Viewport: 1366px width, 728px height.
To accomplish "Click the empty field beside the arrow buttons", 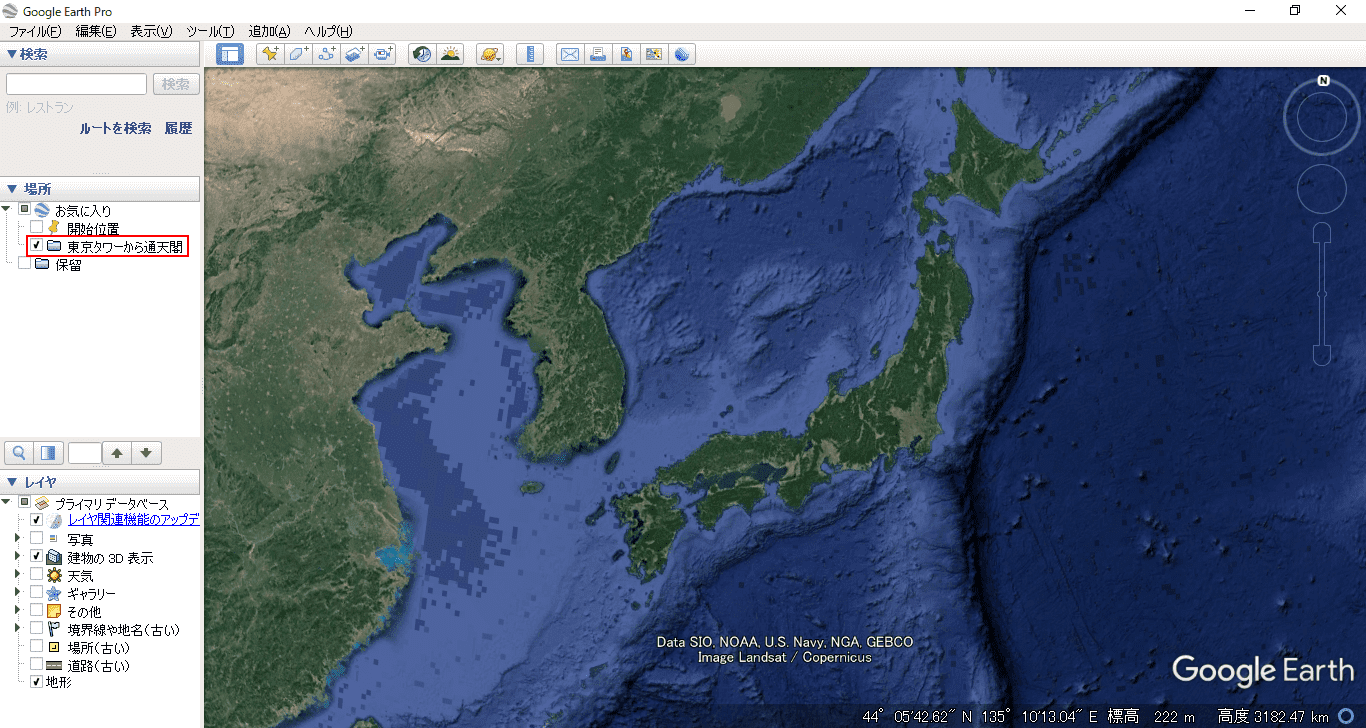I will (x=85, y=453).
